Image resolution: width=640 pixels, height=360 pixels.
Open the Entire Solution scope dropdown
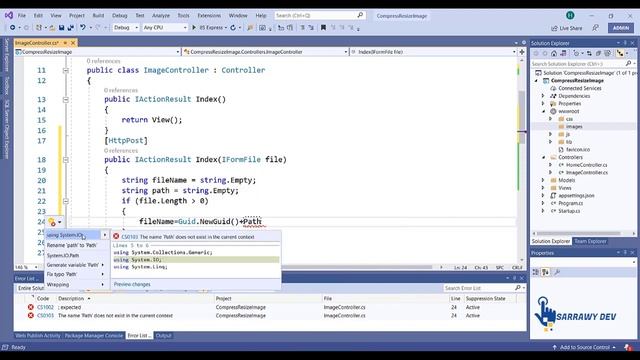[x=31, y=288]
